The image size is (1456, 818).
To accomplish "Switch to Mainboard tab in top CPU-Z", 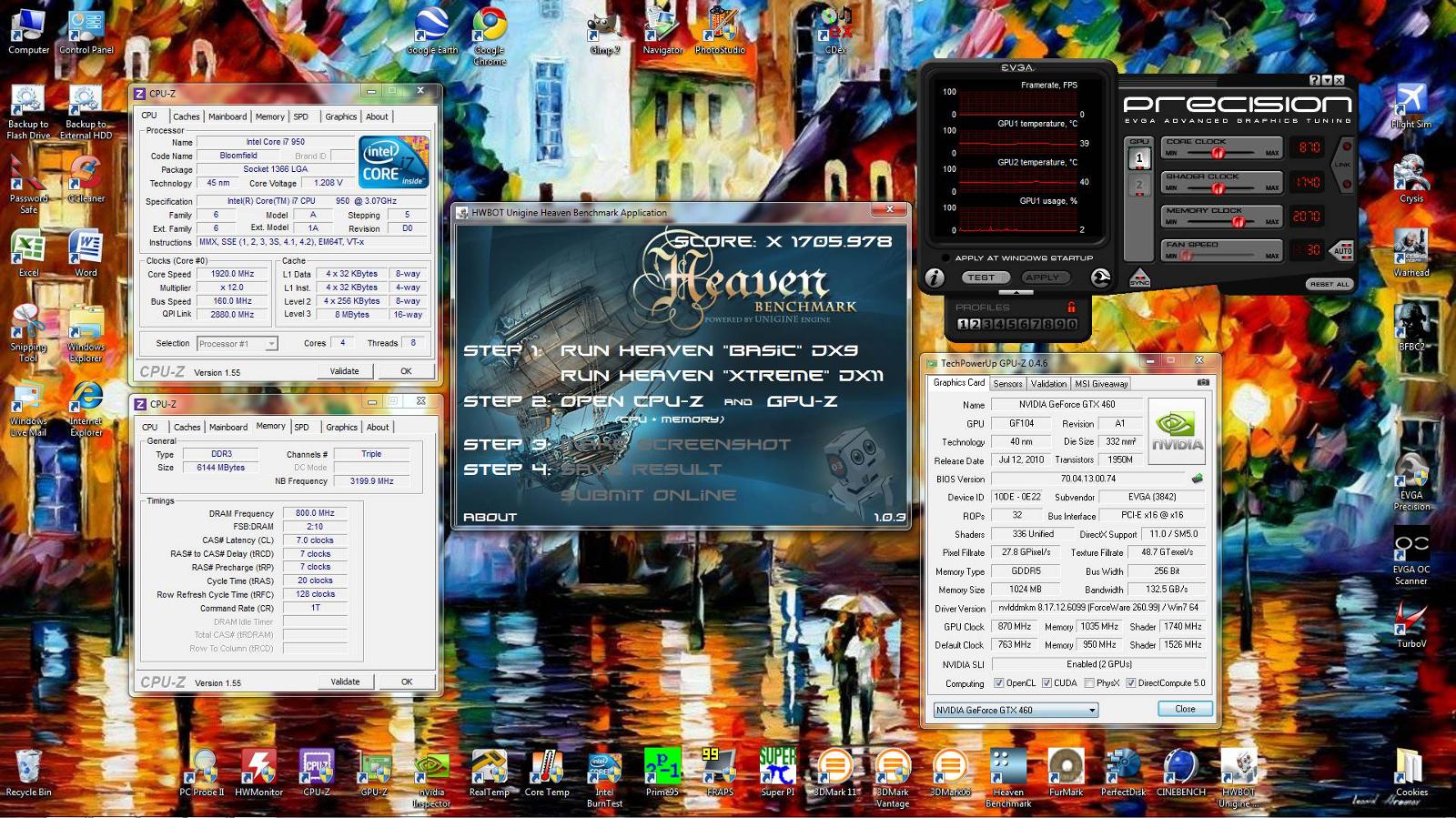I will tap(227, 116).
